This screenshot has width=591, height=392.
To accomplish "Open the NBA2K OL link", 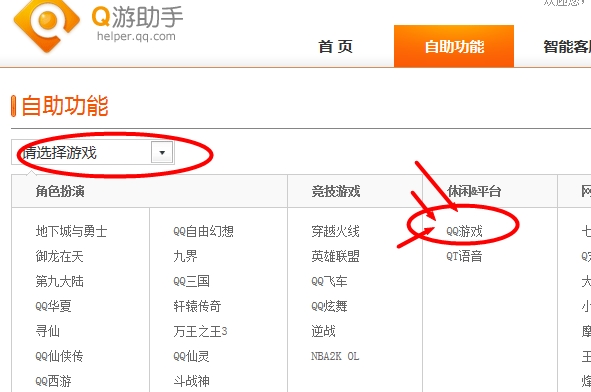I will (x=335, y=356).
